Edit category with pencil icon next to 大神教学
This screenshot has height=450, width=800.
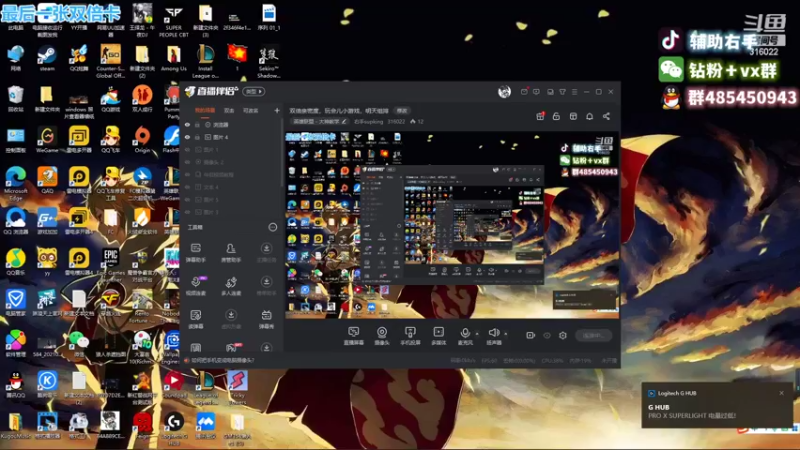click(x=344, y=121)
